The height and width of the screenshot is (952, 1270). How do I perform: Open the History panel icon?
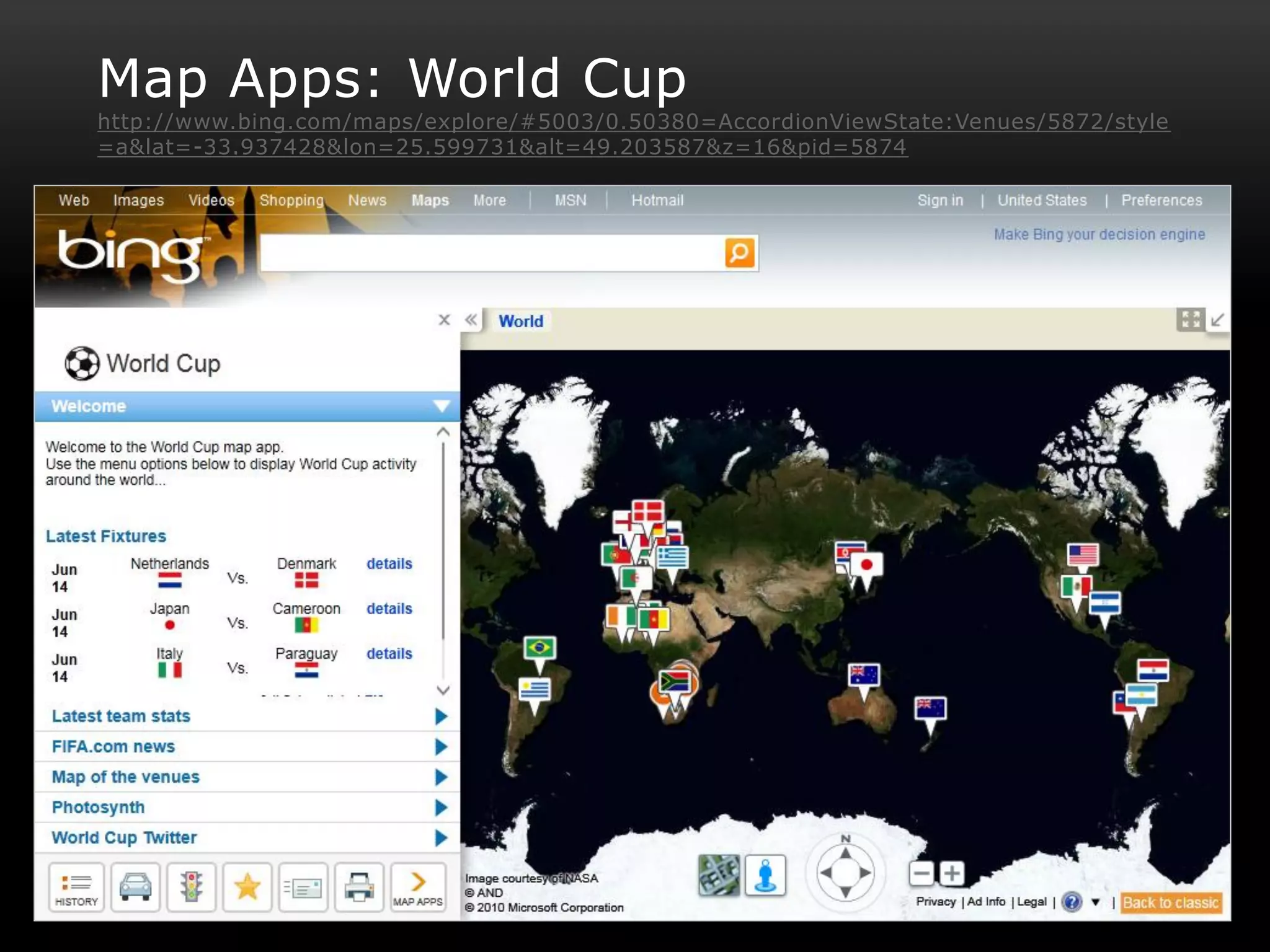click(76, 887)
